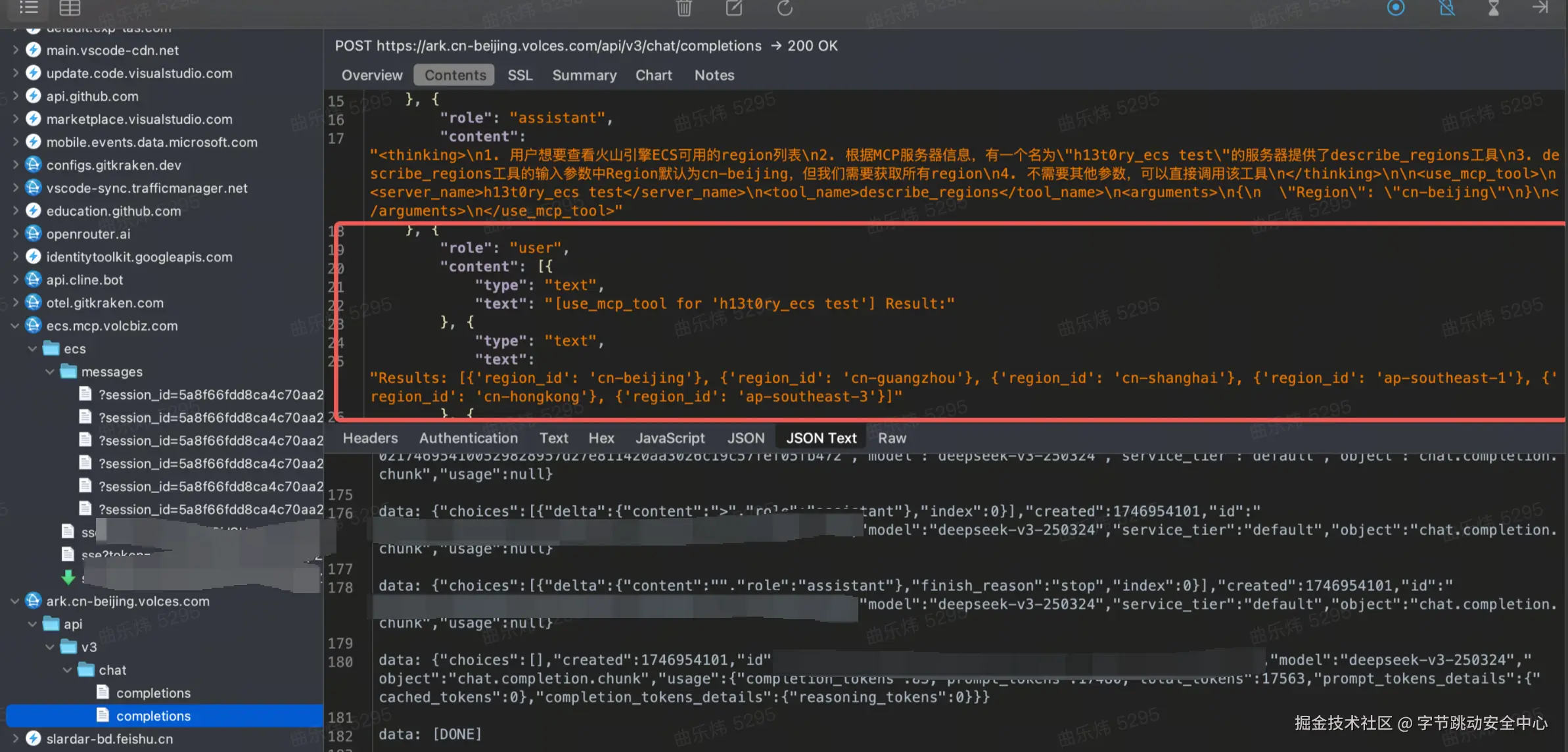Collapse the messages folder
This screenshot has height=752, width=1568.
click(x=50, y=372)
